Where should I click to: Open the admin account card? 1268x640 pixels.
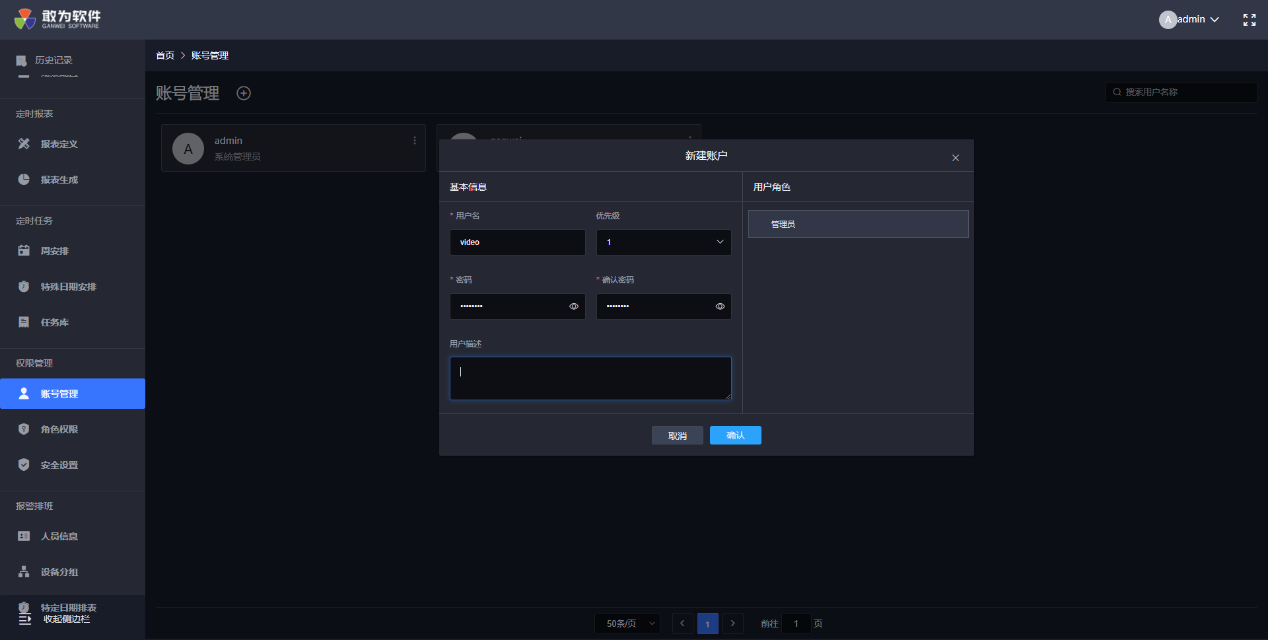point(293,148)
